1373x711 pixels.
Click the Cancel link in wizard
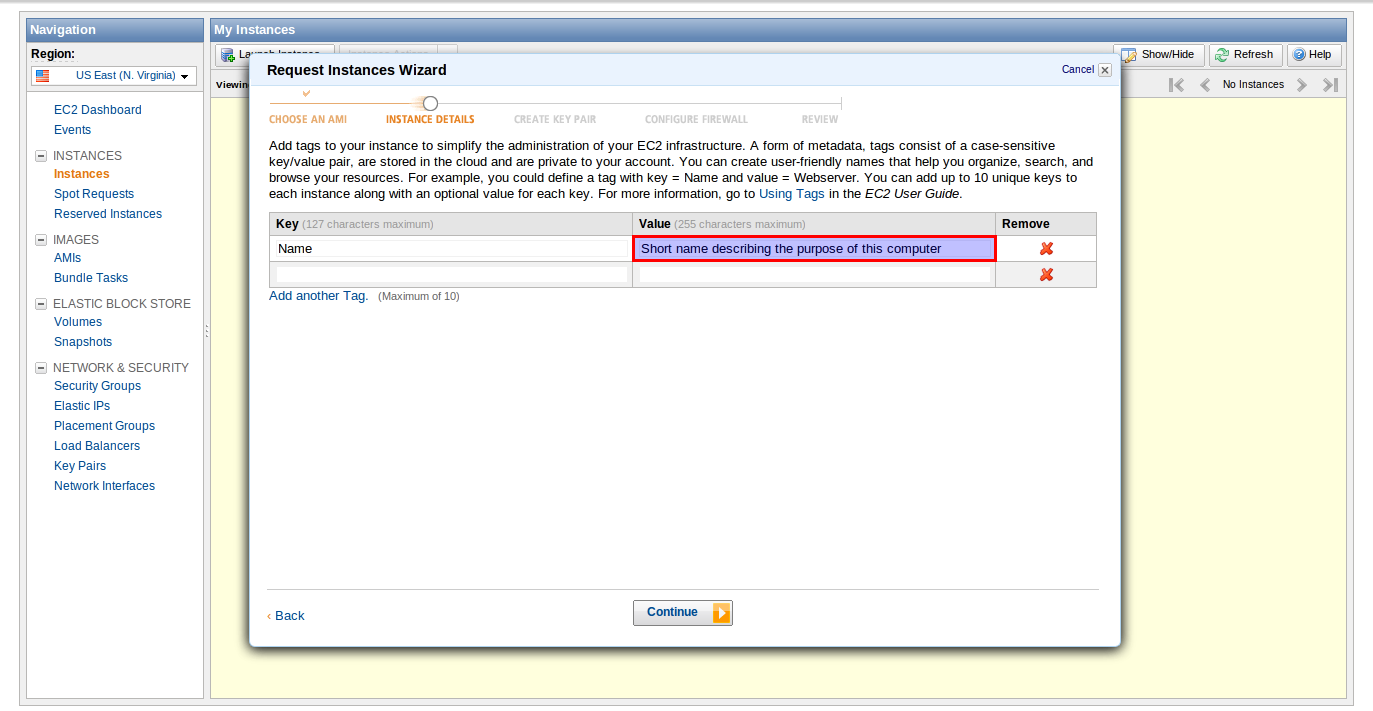[1078, 70]
